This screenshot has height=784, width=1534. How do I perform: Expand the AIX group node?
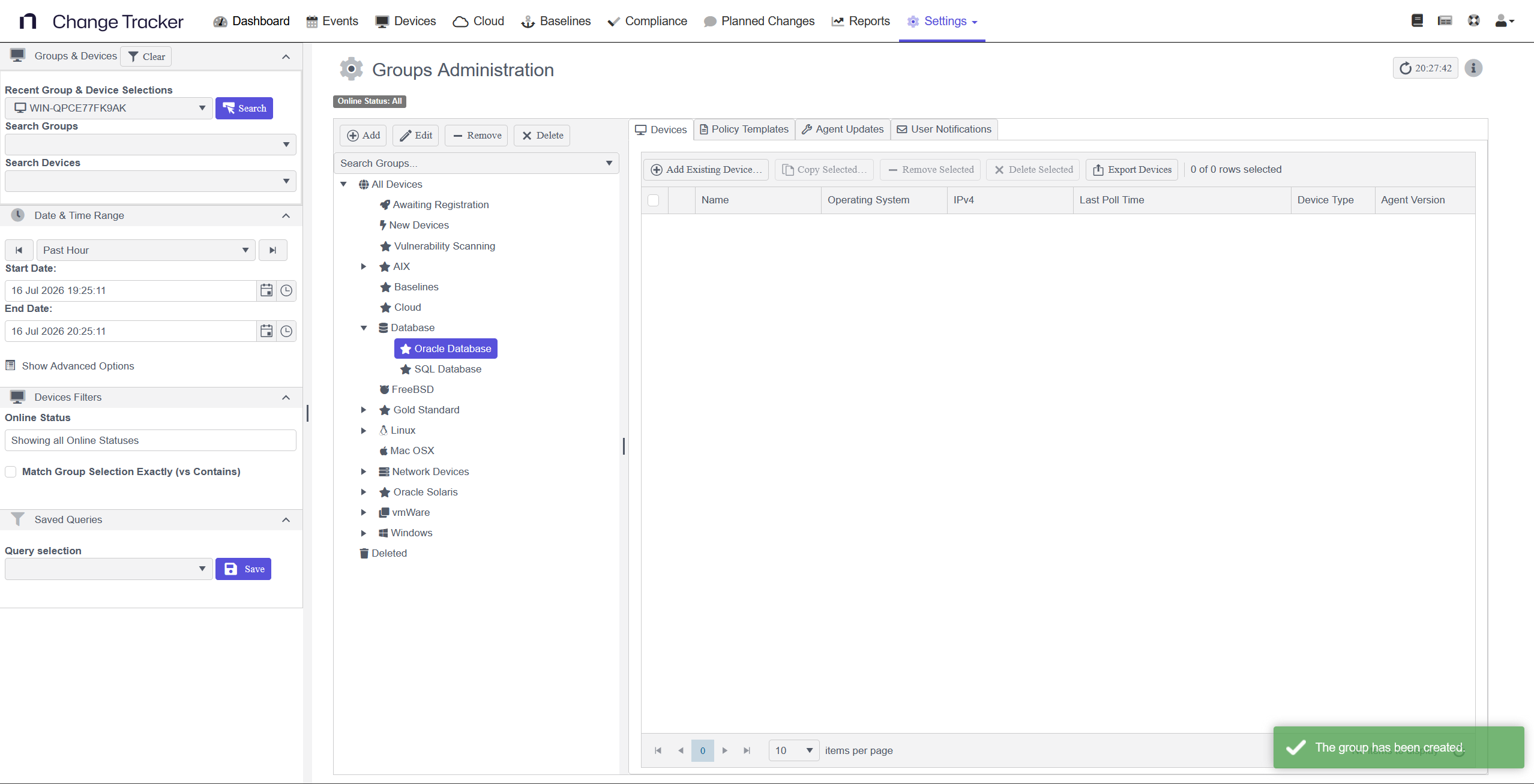363,266
